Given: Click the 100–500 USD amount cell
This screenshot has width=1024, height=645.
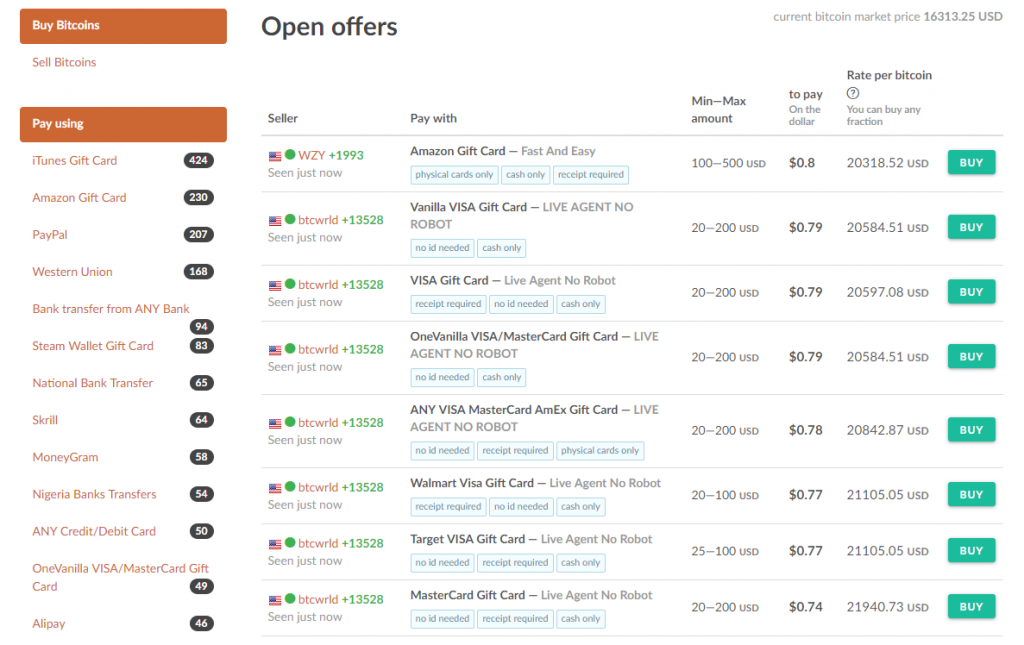Looking at the screenshot, I should (728, 163).
